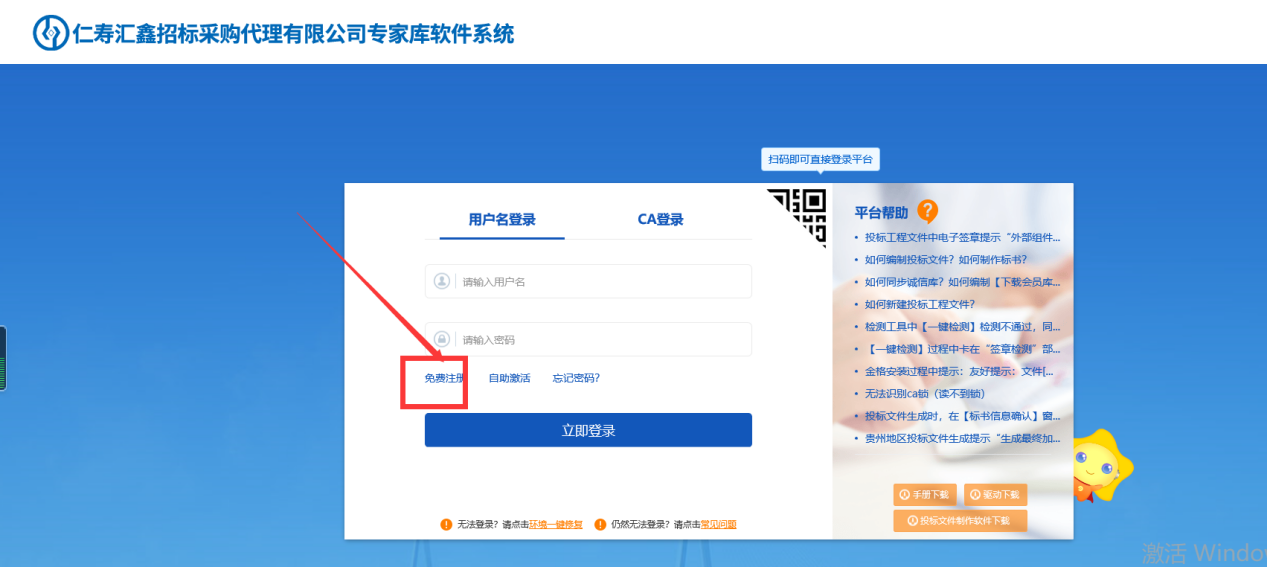This screenshot has width=1267, height=567.
Task: Click the company logo icon in header
Action: coord(50,33)
